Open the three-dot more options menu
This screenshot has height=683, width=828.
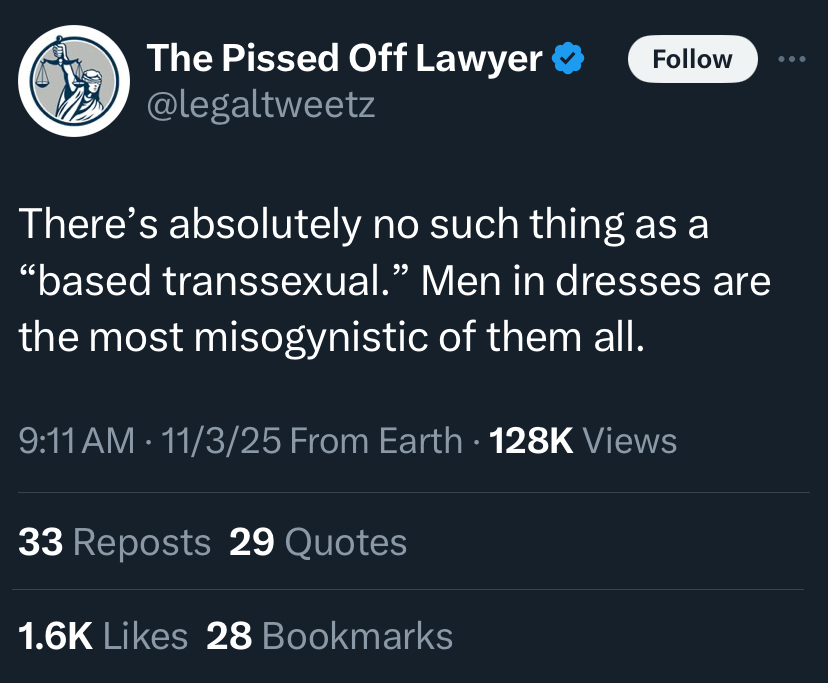792,59
